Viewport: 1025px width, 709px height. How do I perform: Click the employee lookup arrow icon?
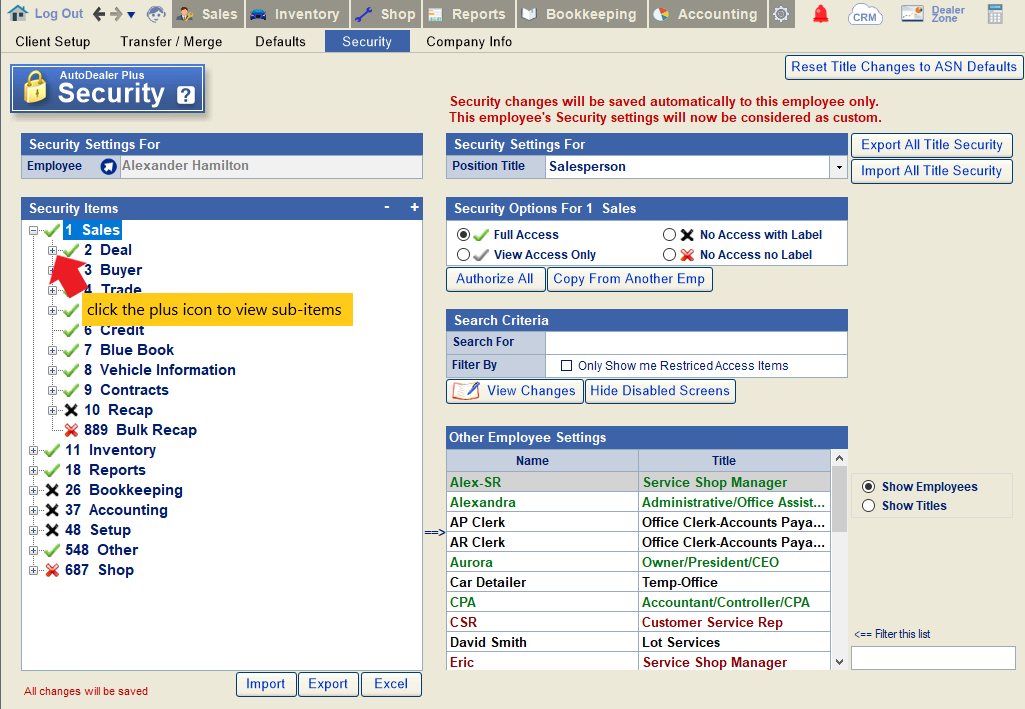[109, 167]
